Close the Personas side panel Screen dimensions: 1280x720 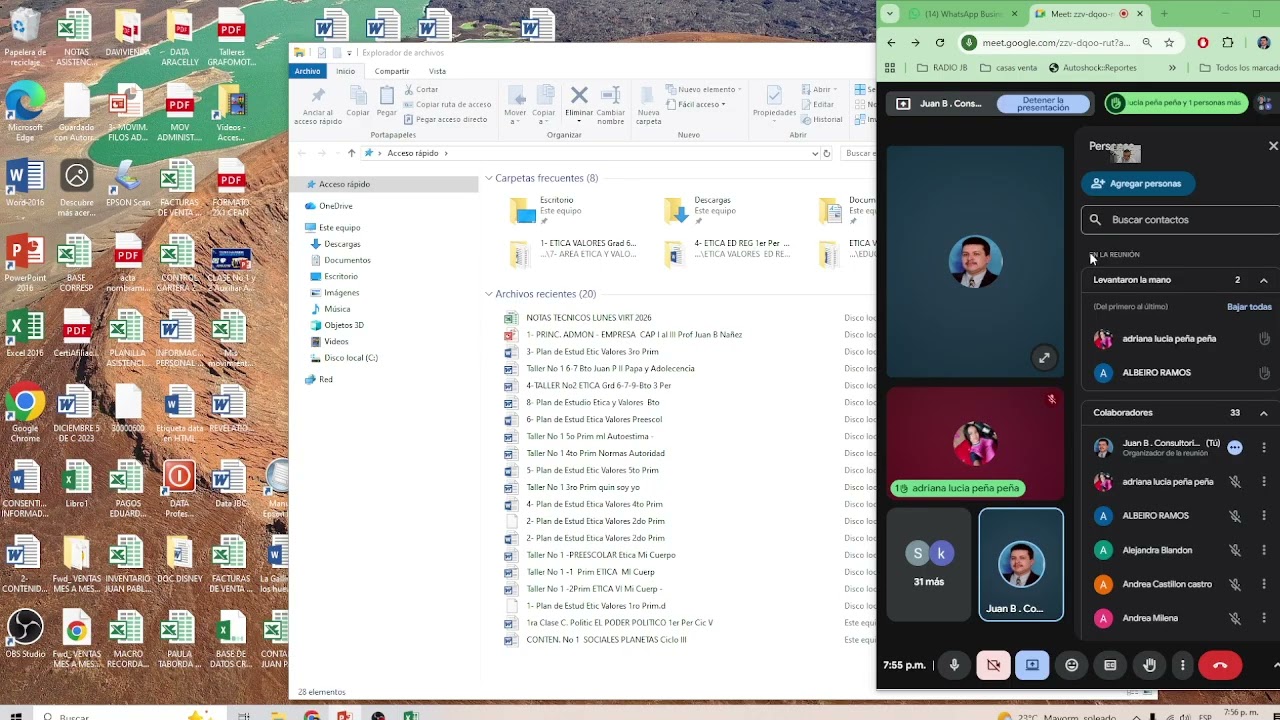pyautogui.click(x=1273, y=146)
